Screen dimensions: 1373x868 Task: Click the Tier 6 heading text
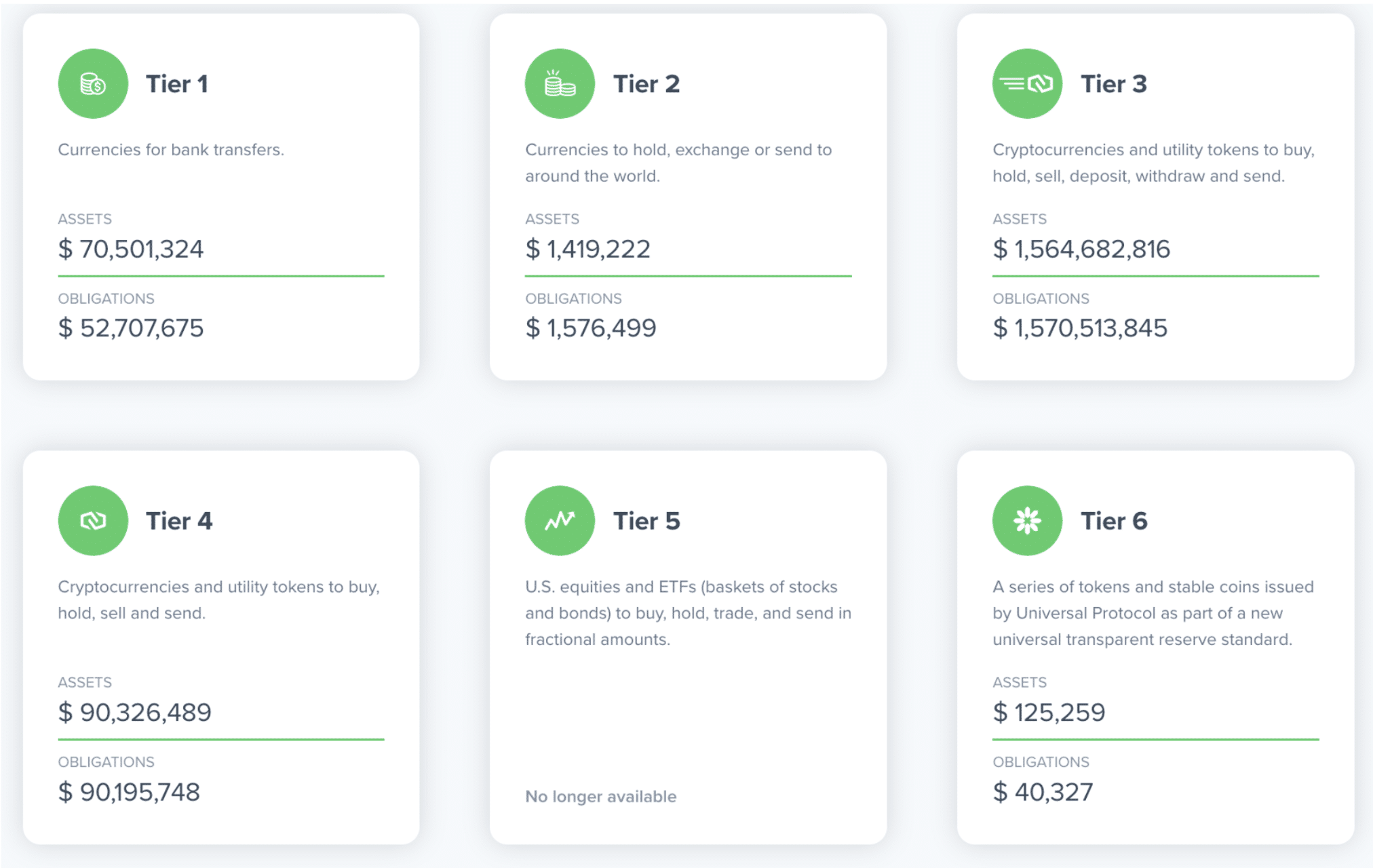(x=1114, y=521)
